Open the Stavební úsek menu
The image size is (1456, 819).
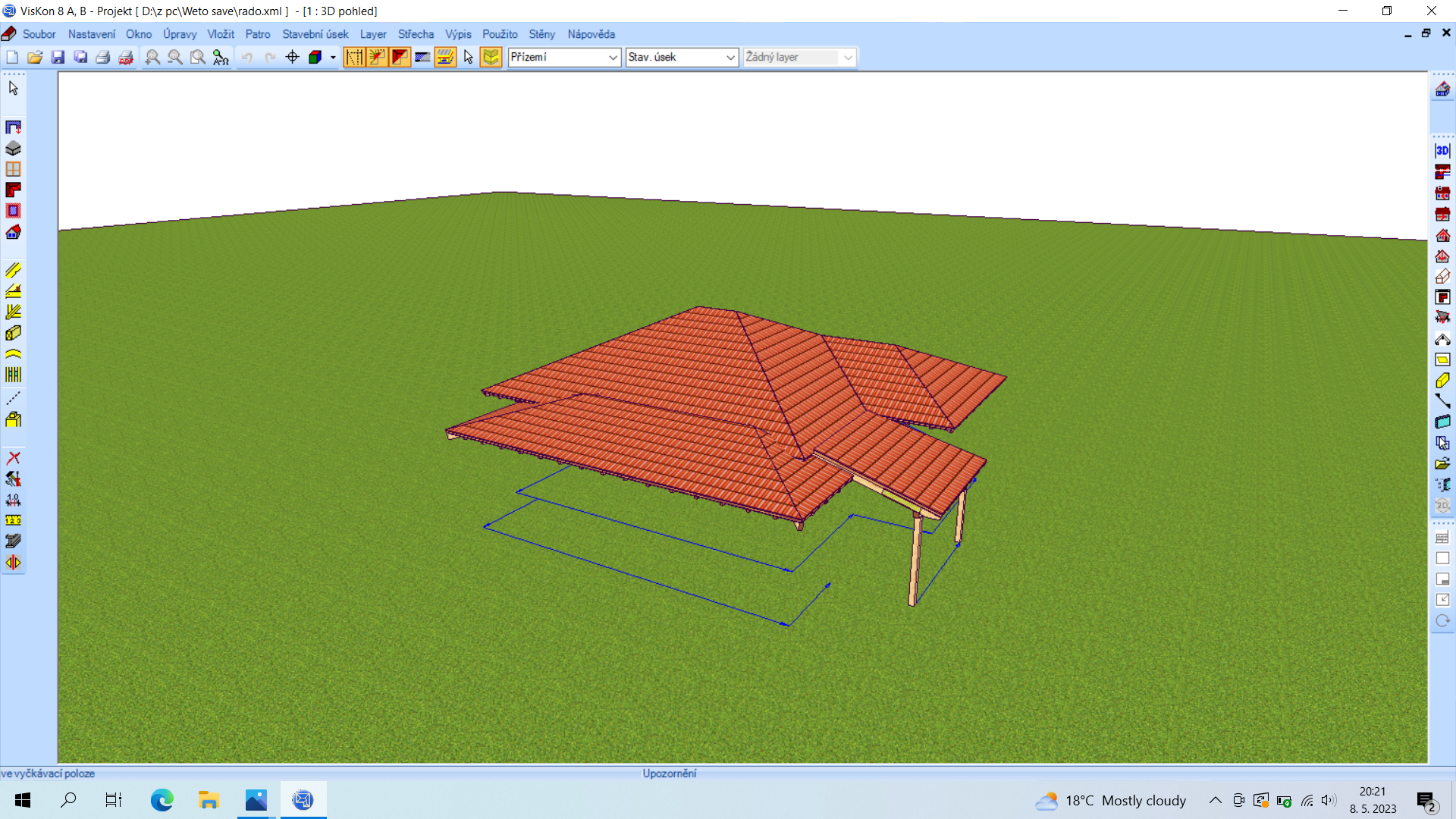coord(315,34)
